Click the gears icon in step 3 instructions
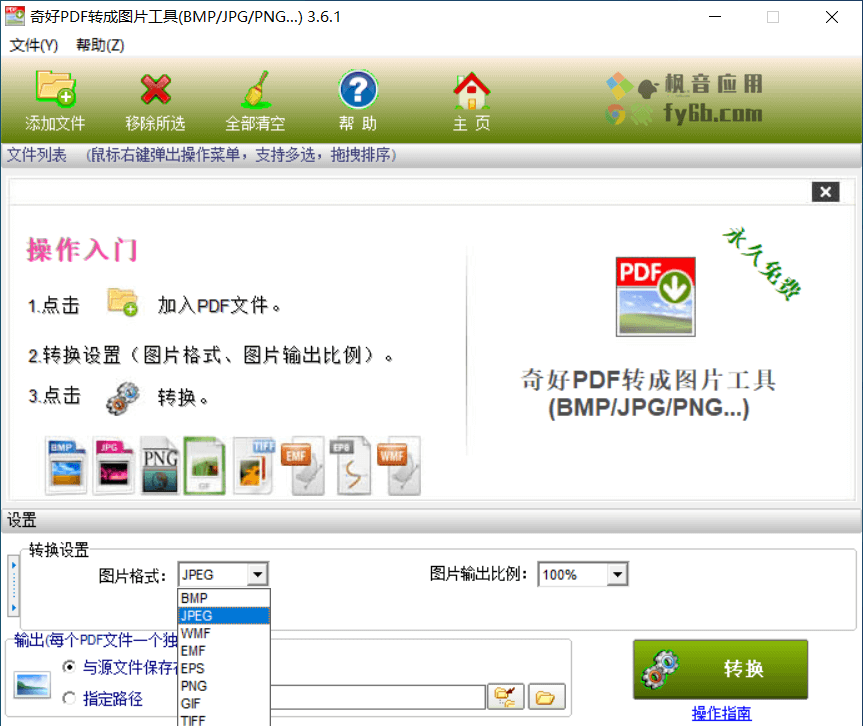This screenshot has height=726, width=863. pos(122,397)
